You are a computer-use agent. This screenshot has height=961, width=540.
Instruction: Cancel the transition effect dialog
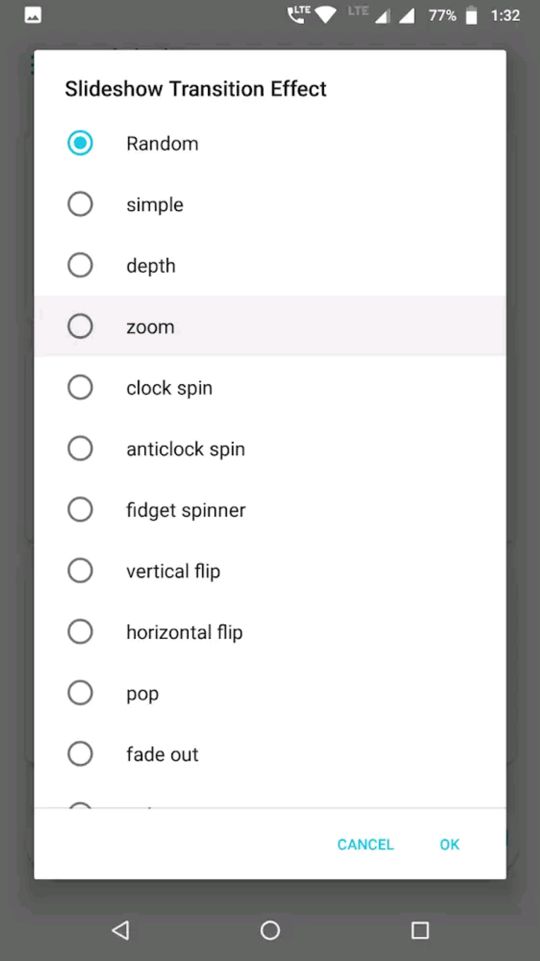[365, 845]
